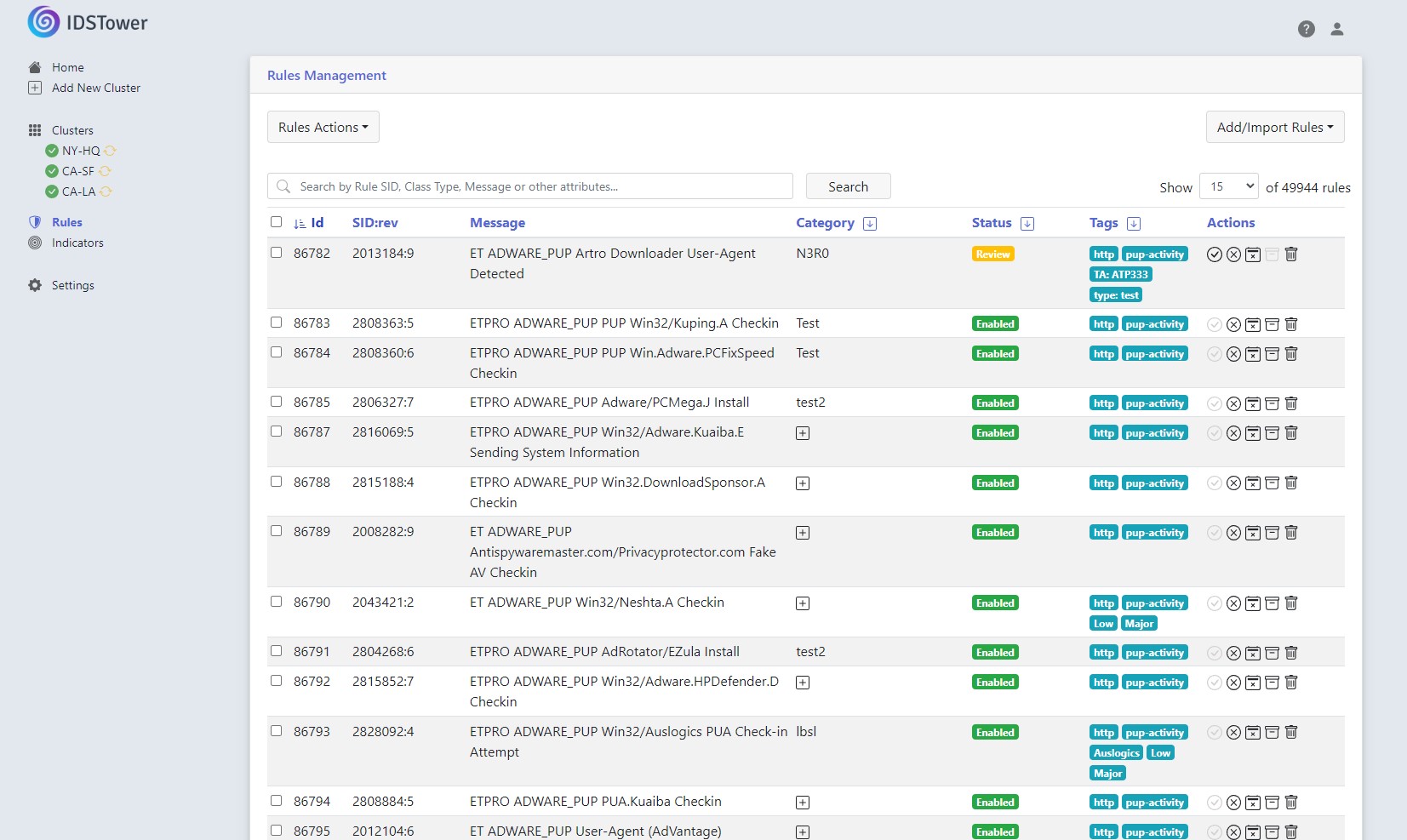The width and height of the screenshot is (1407, 840).
Task: Open the user account profile icon
Action: tap(1337, 29)
